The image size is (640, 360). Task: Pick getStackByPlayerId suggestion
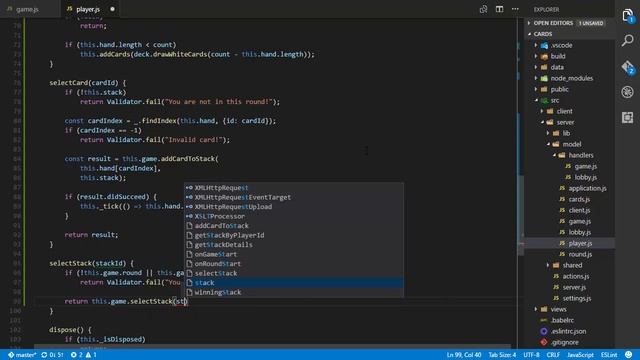293,236
